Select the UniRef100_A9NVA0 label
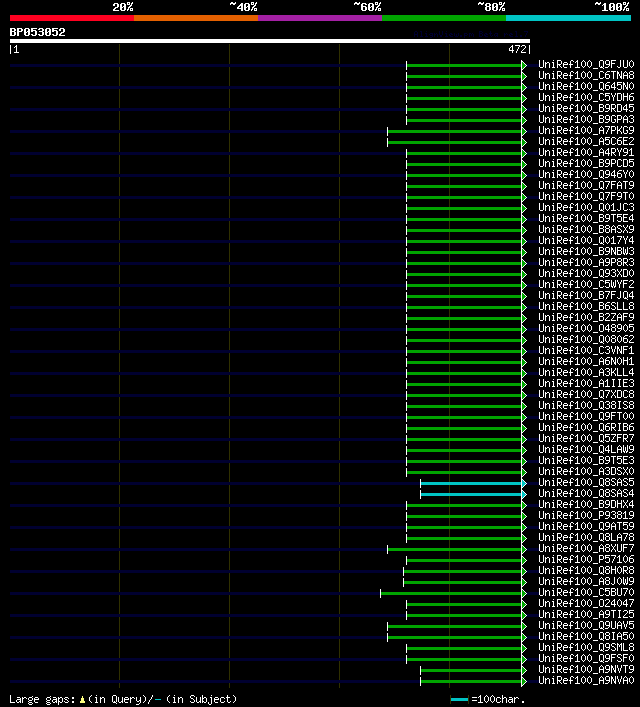 [586, 680]
